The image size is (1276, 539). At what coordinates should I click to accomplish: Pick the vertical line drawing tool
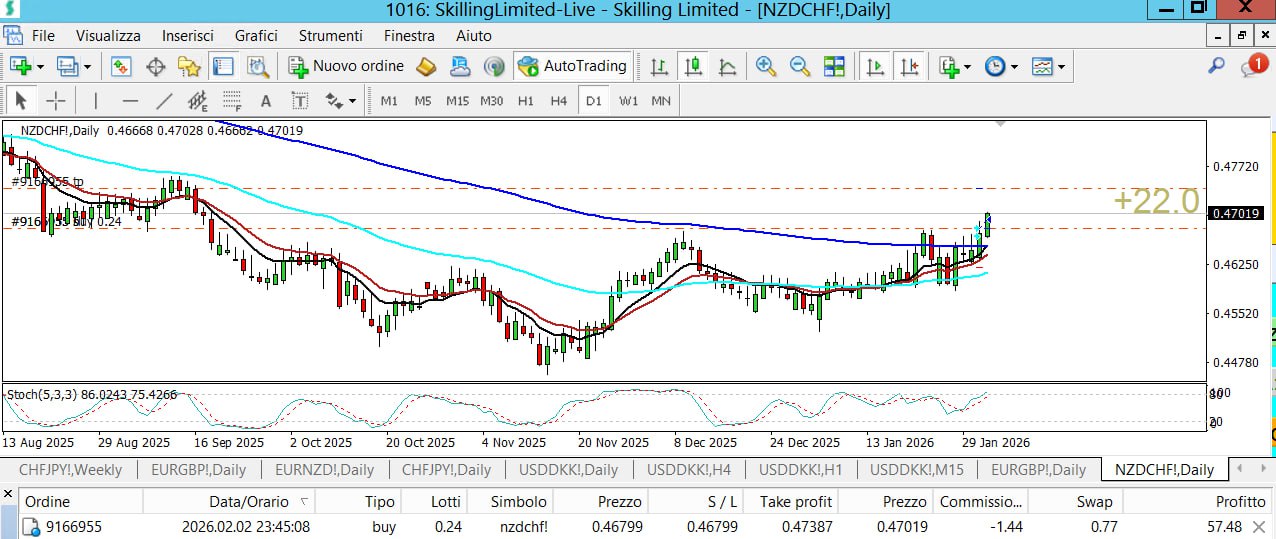click(96, 101)
